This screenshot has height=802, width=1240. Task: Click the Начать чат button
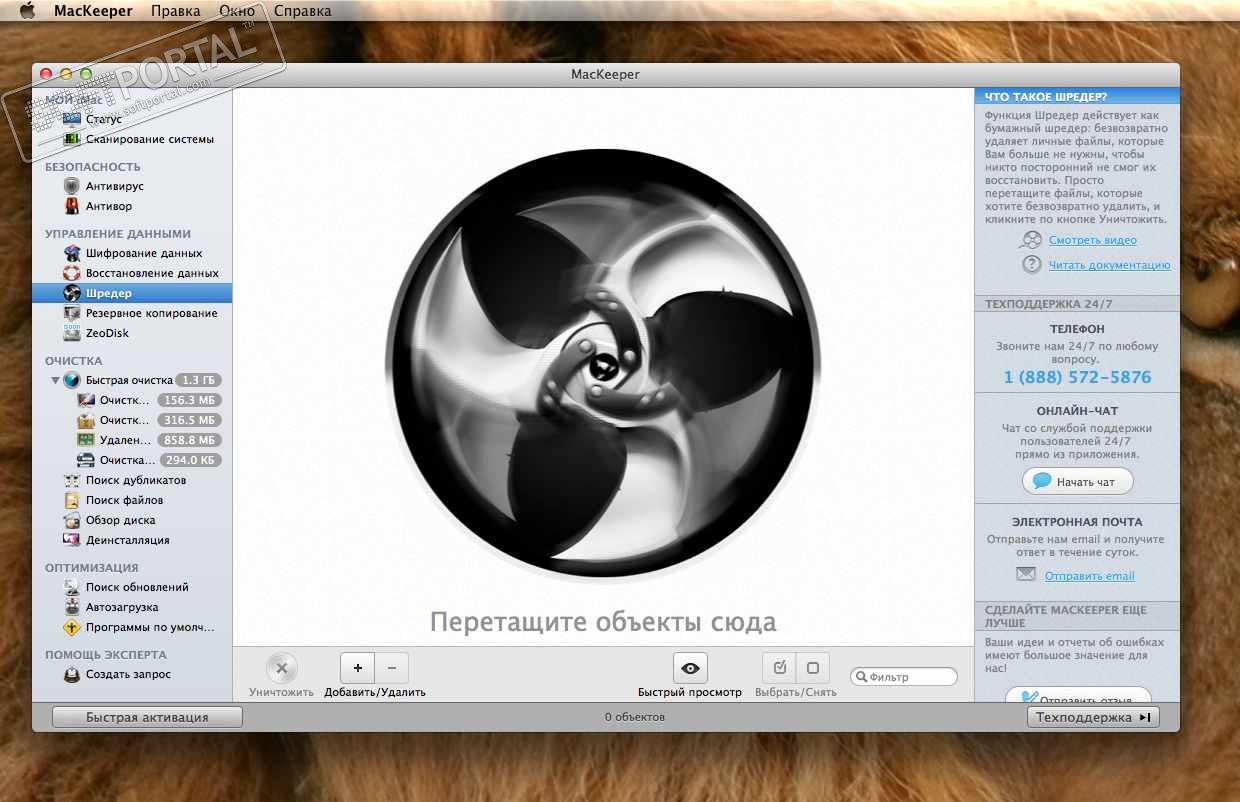[1078, 482]
